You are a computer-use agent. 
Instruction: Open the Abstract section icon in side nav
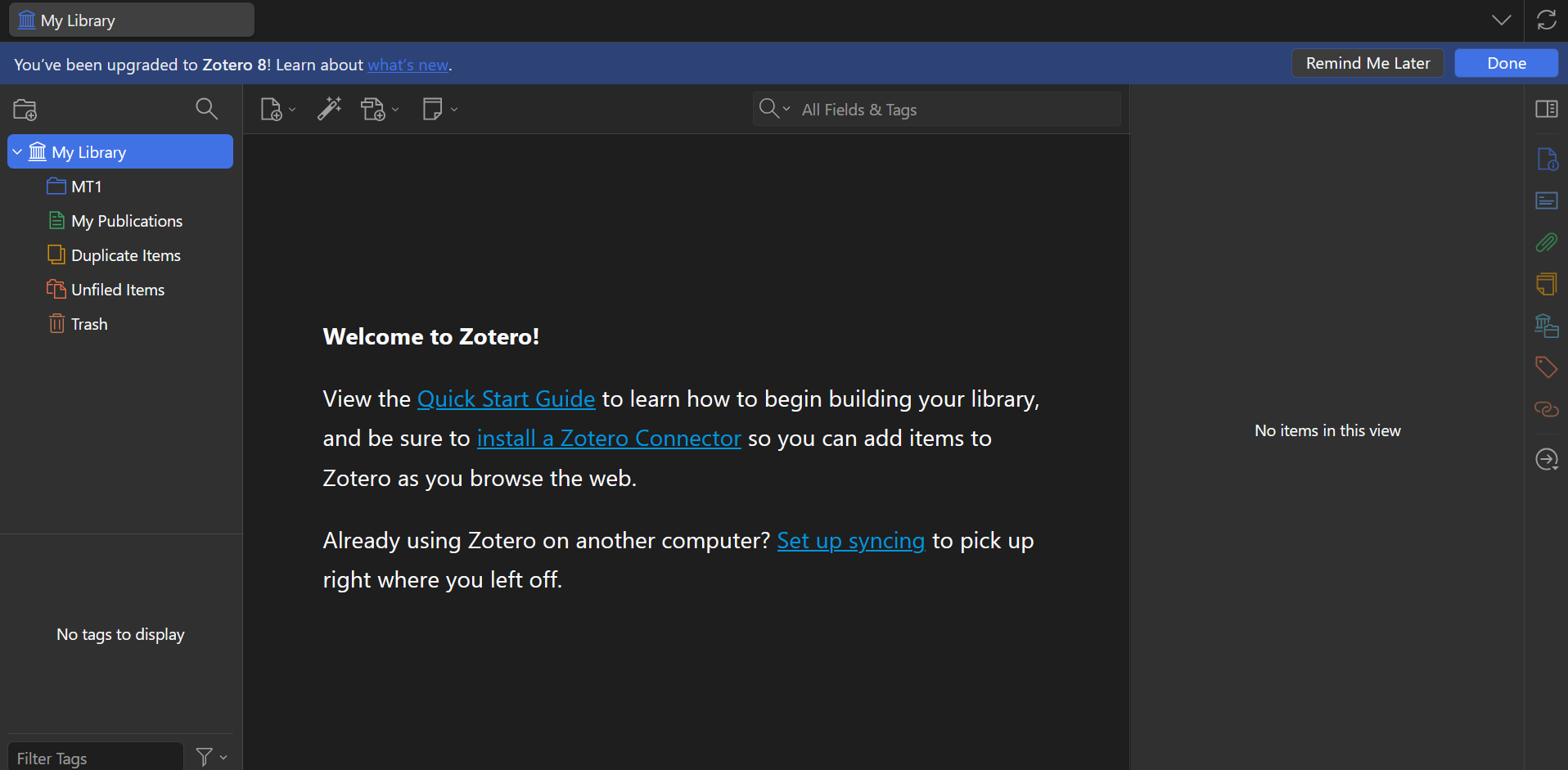coord(1547,200)
